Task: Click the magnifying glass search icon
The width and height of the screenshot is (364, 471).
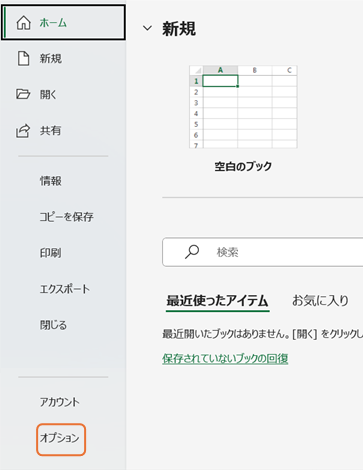Action: click(192, 252)
